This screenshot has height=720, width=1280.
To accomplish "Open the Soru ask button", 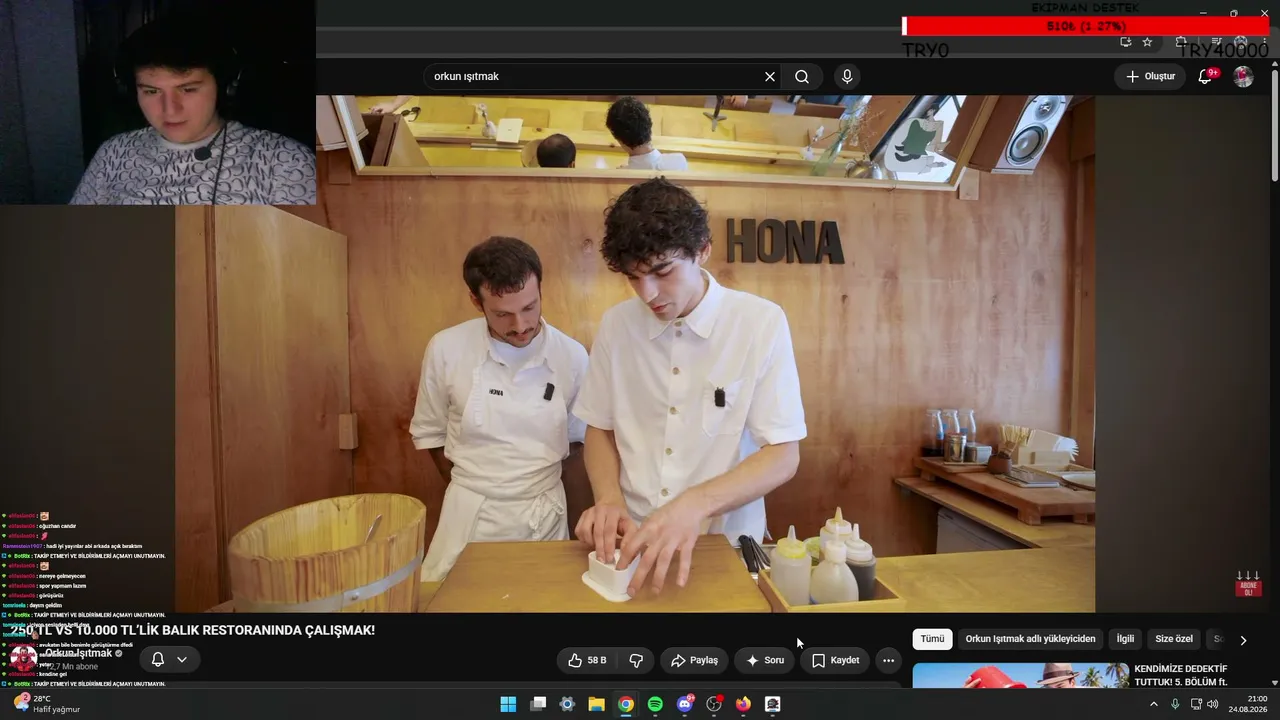I will [x=764, y=660].
